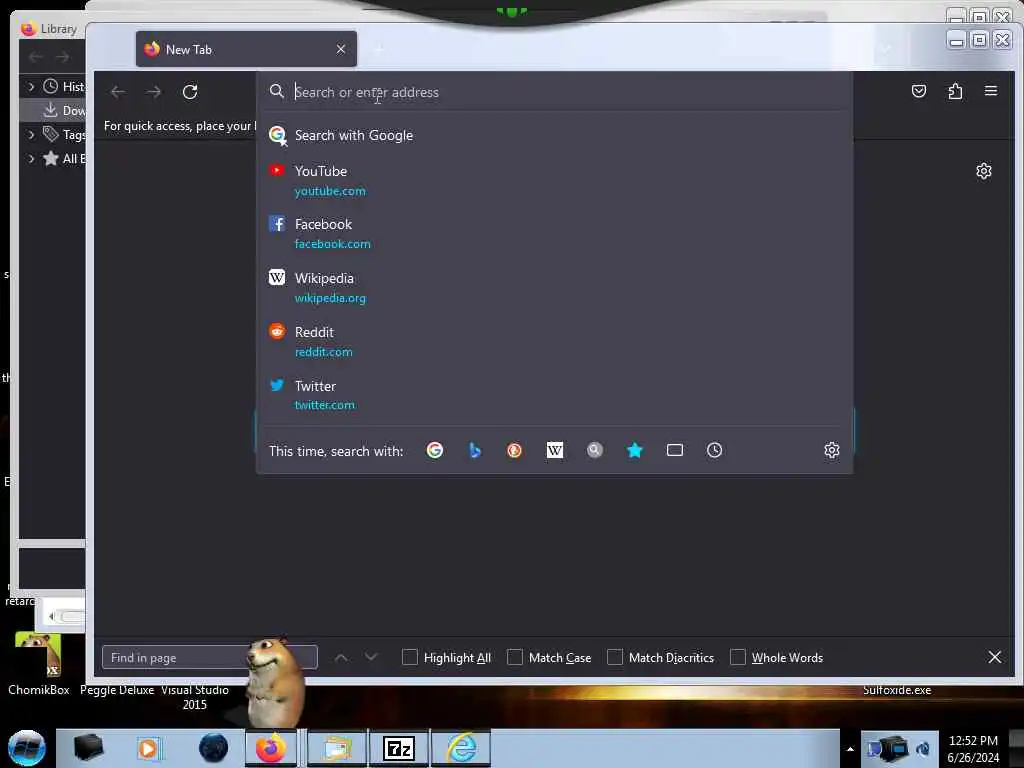Click the Find in page input
The image size is (1024, 768).
[x=210, y=657]
